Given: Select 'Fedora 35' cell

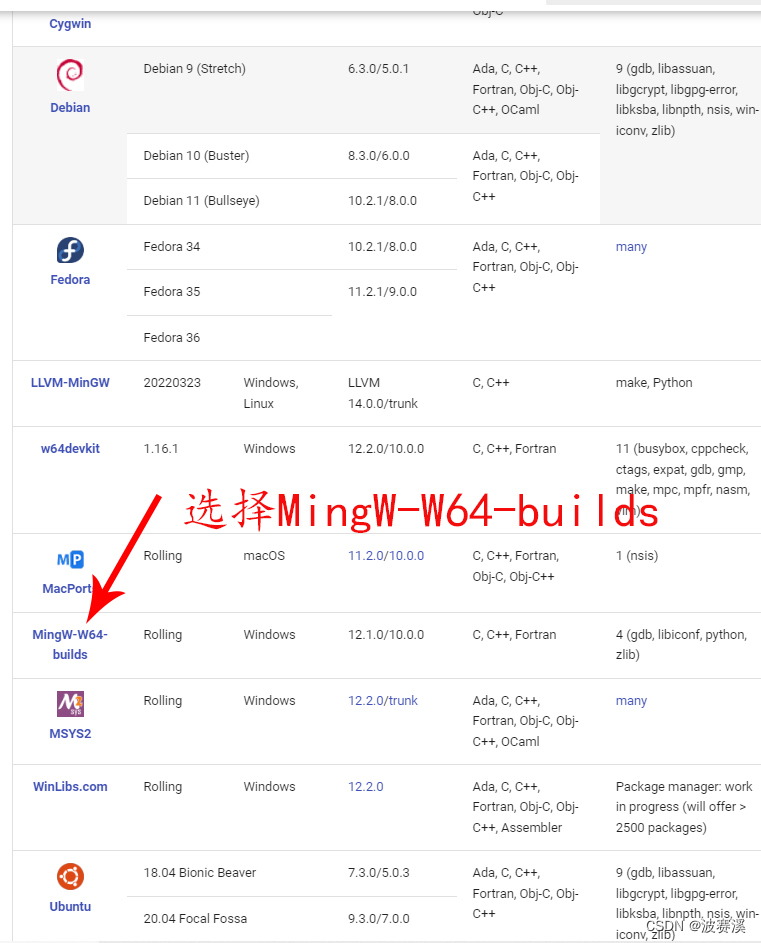Looking at the screenshot, I should (x=171, y=292).
